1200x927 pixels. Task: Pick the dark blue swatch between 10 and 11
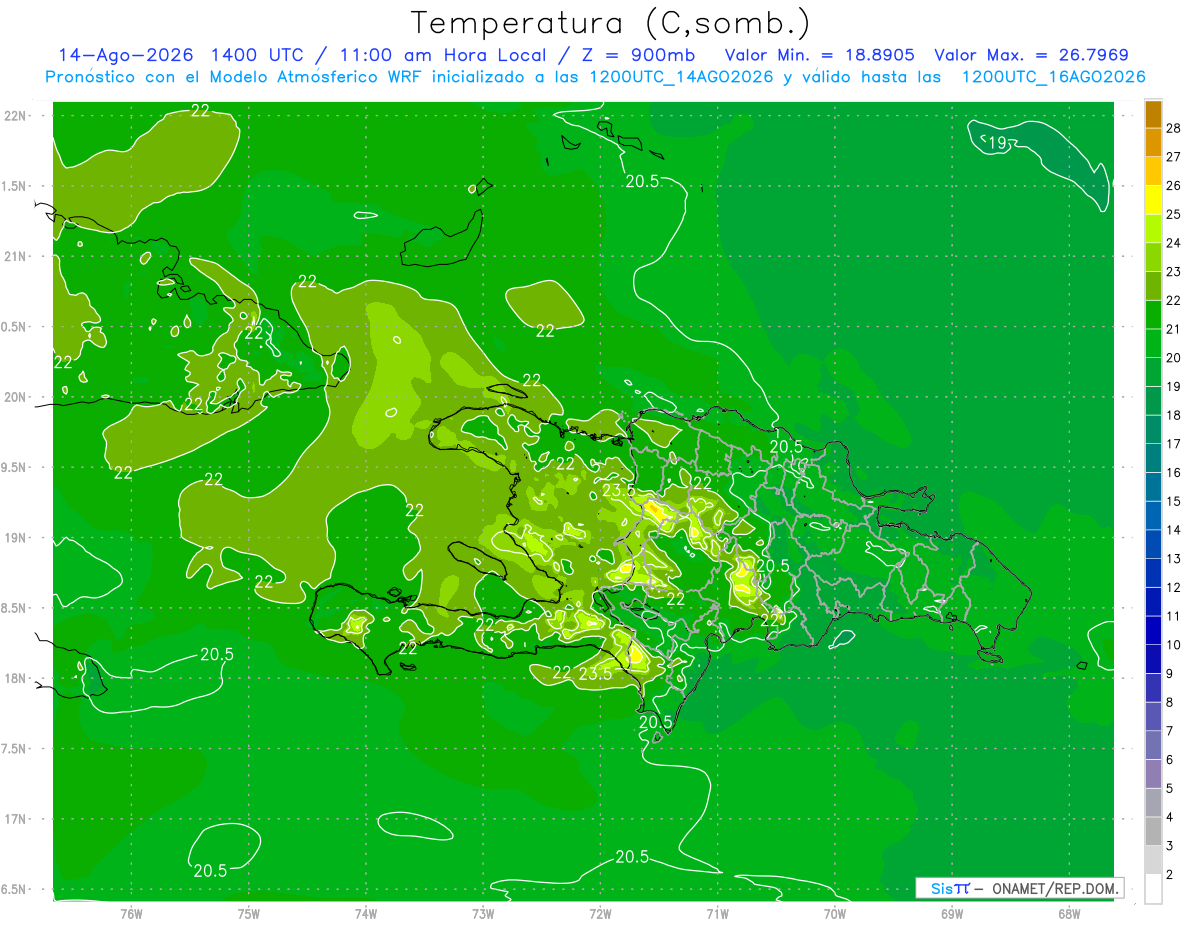(1153, 631)
